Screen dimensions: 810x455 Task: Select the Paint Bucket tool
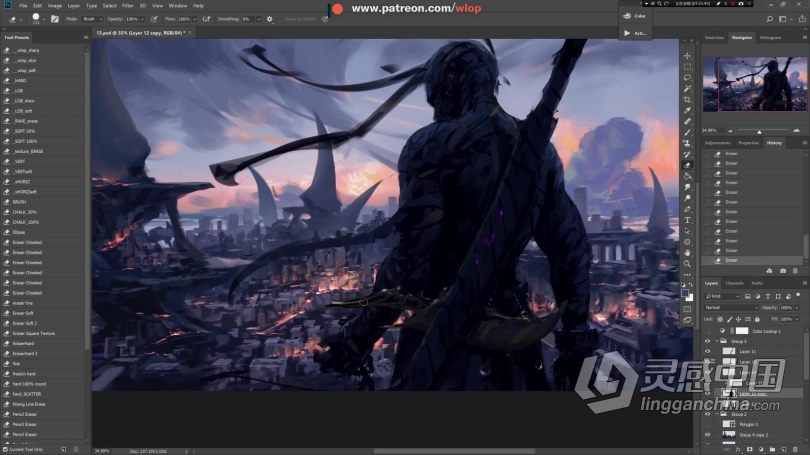687,176
